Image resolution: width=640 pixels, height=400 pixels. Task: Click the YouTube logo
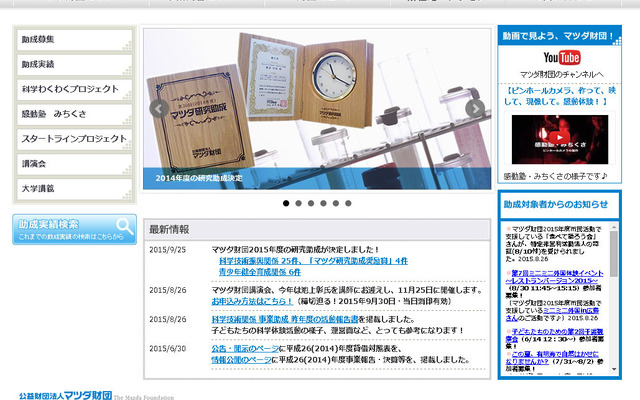pos(562,58)
